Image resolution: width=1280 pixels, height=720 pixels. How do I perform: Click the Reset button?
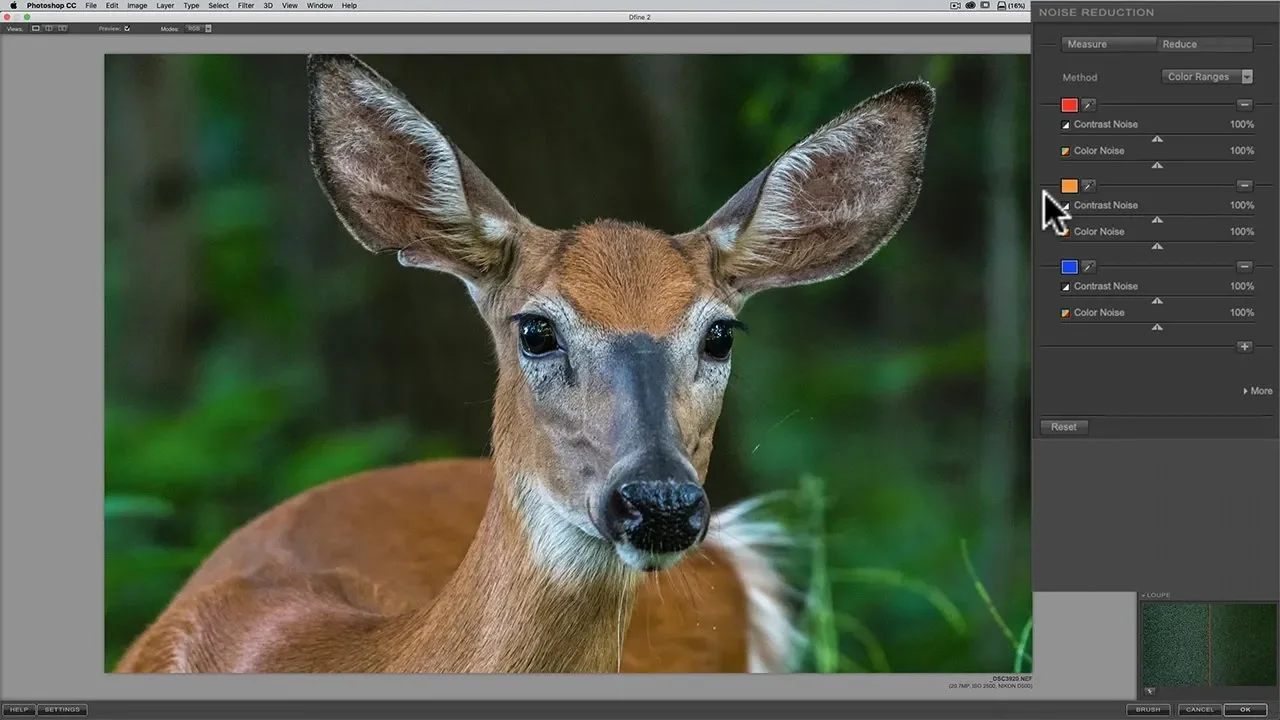(x=1064, y=427)
